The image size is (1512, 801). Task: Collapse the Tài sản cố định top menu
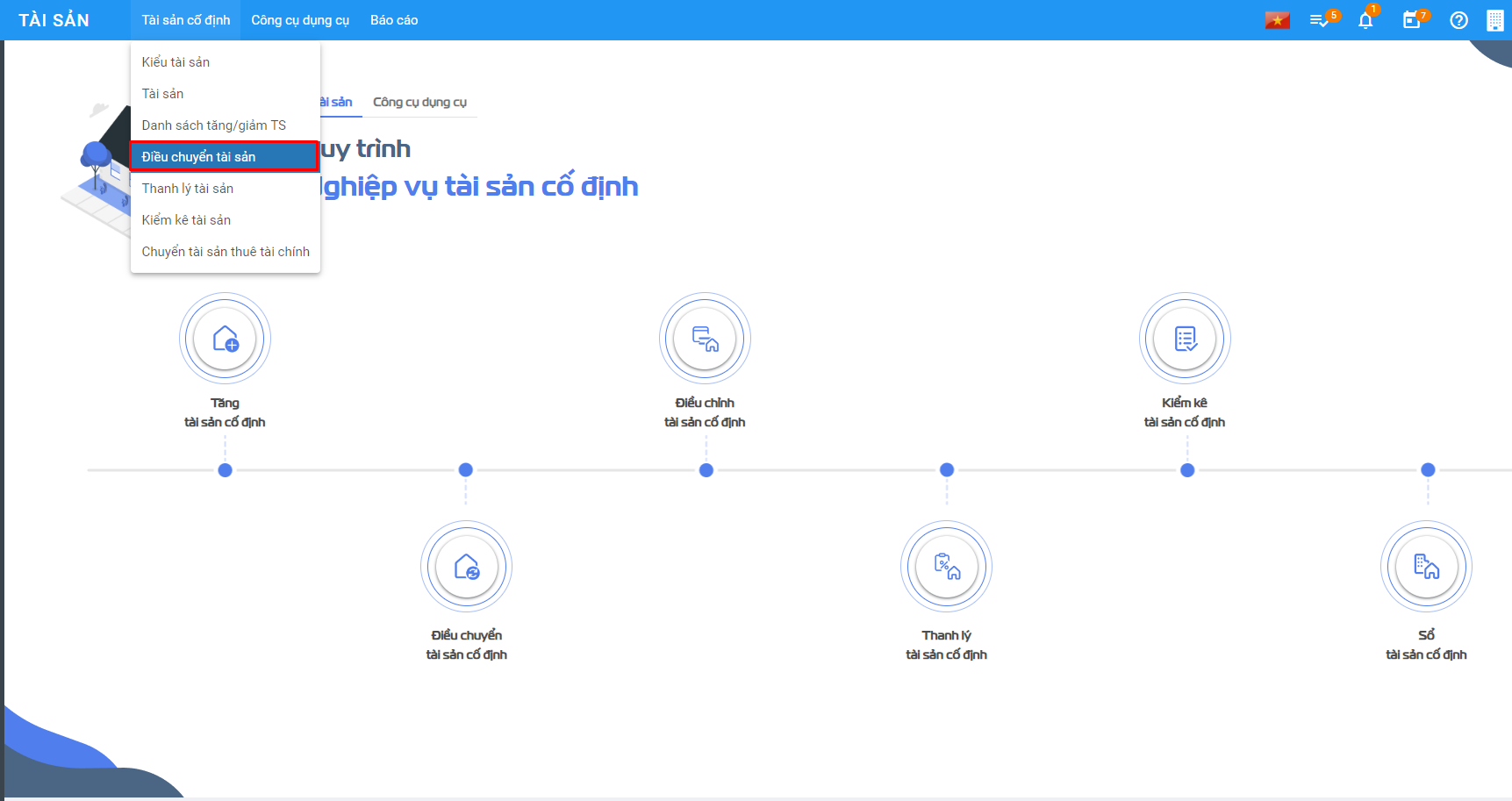[x=186, y=20]
